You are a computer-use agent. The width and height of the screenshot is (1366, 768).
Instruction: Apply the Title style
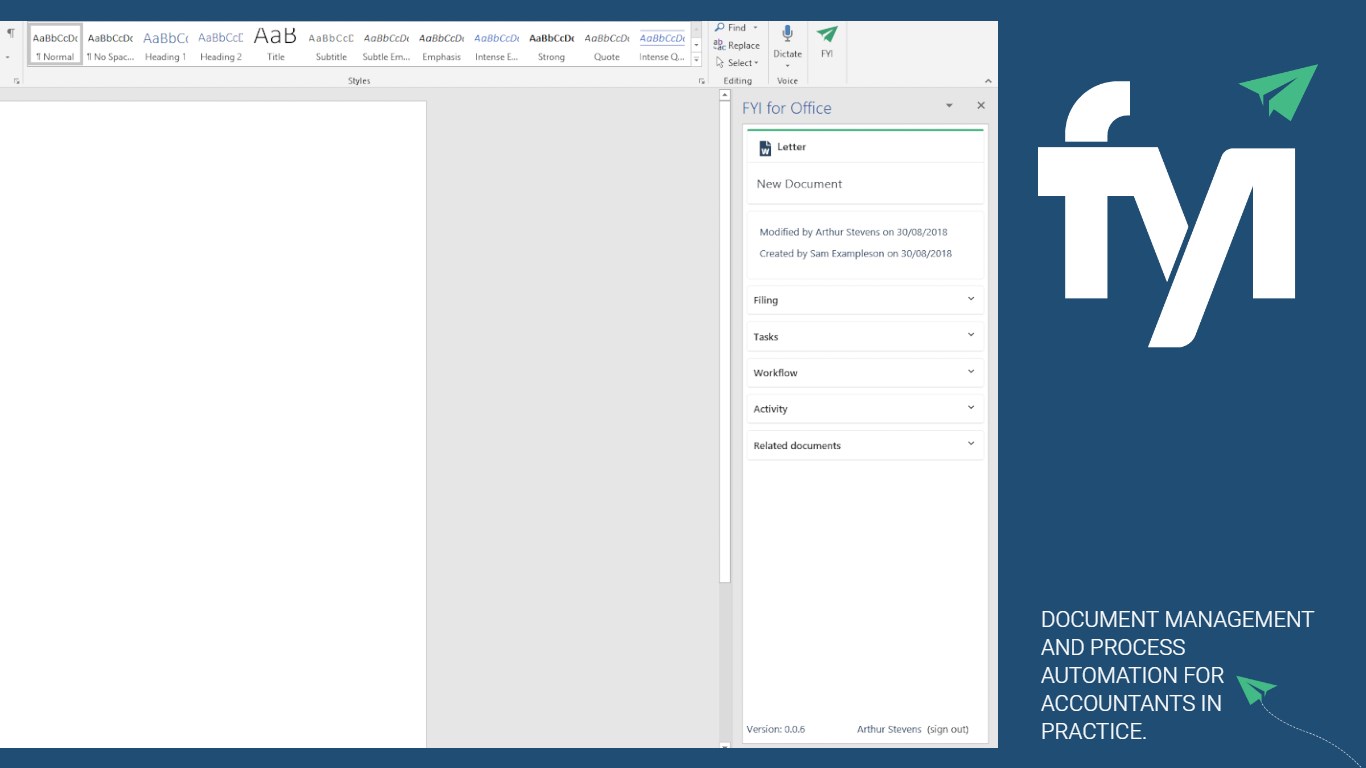pos(275,45)
